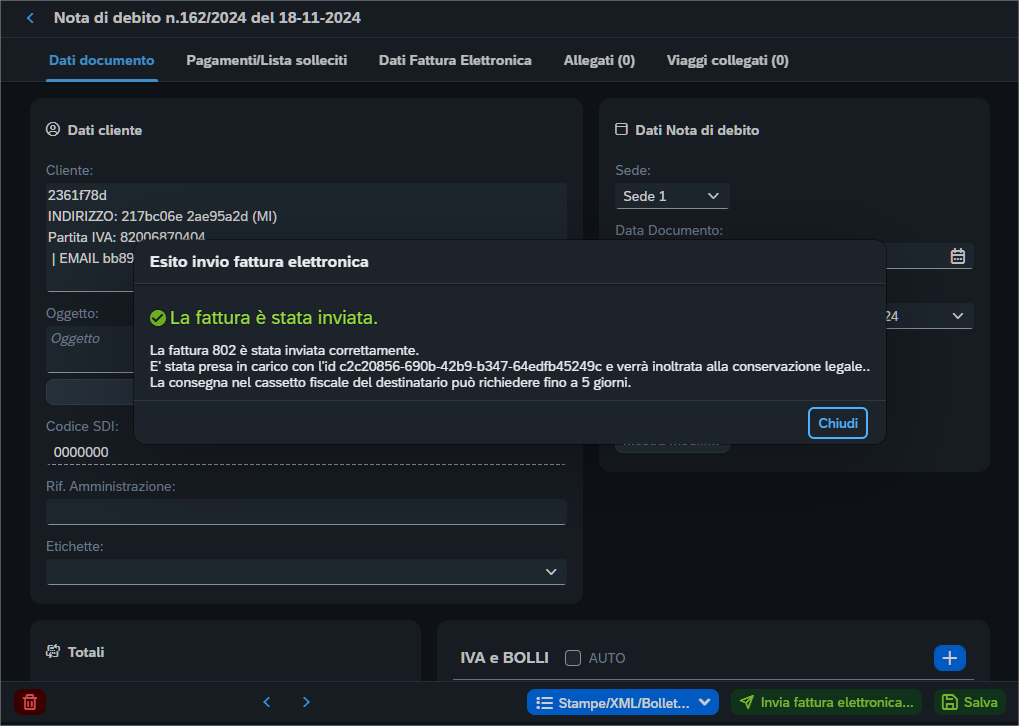The height and width of the screenshot is (726, 1019).
Task: Open the Data Documento calendar picker
Action: point(957,256)
